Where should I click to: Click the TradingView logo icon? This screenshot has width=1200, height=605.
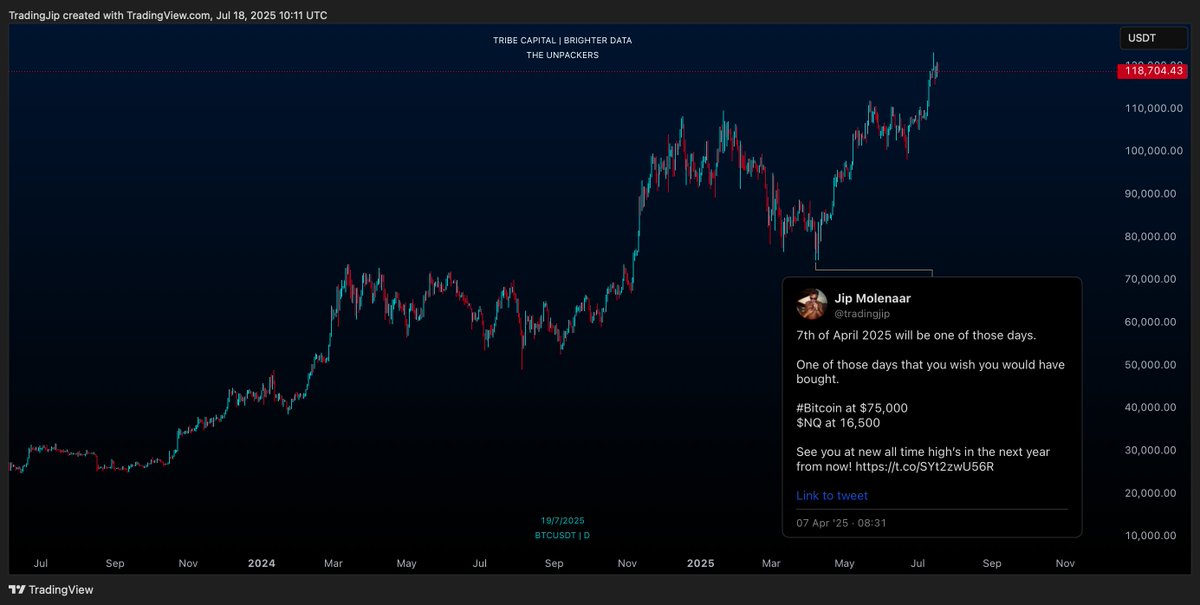16,590
